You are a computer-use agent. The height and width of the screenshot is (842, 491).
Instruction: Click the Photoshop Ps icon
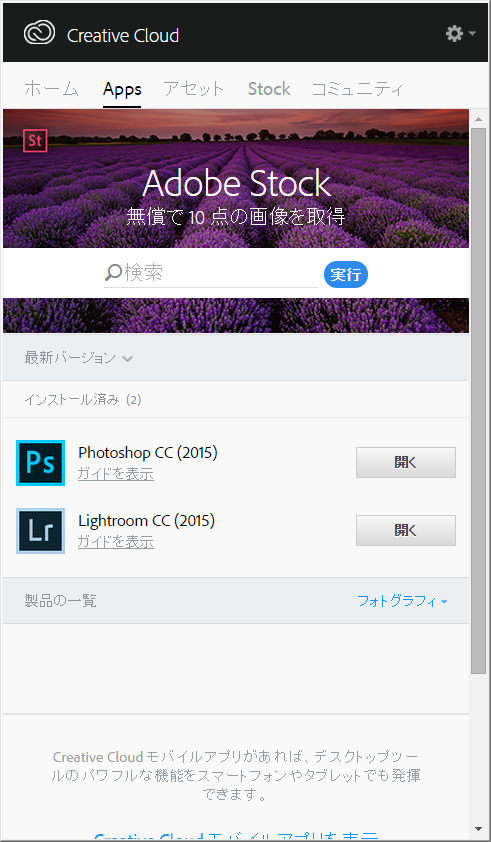pos(40,462)
